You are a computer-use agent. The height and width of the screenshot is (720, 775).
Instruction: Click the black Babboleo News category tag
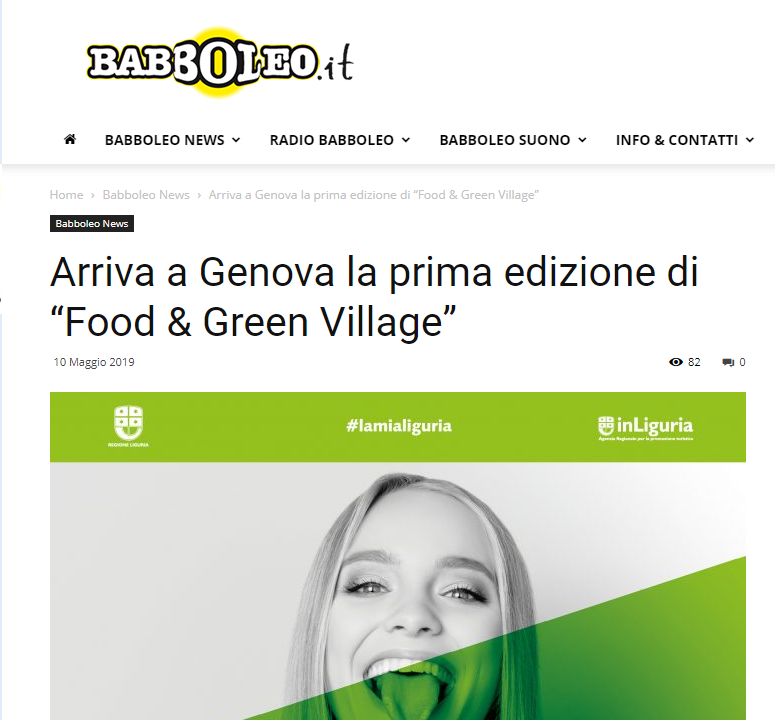tap(92, 223)
